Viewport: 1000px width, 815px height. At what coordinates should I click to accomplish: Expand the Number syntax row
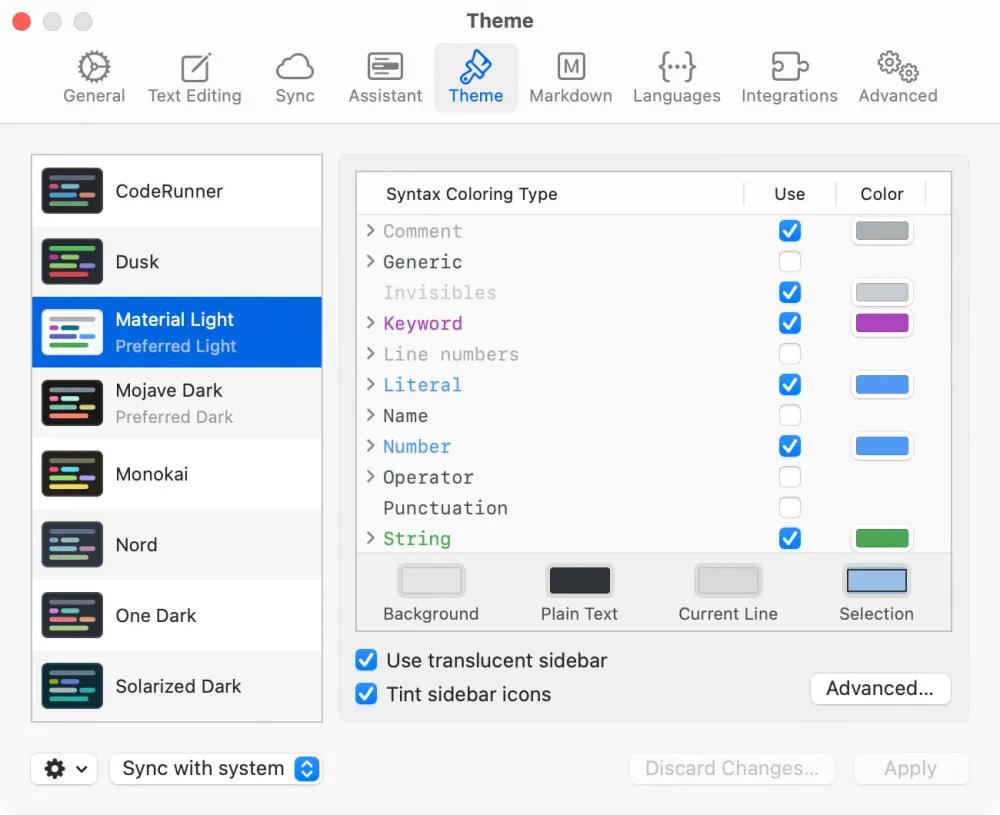click(371, 446)
